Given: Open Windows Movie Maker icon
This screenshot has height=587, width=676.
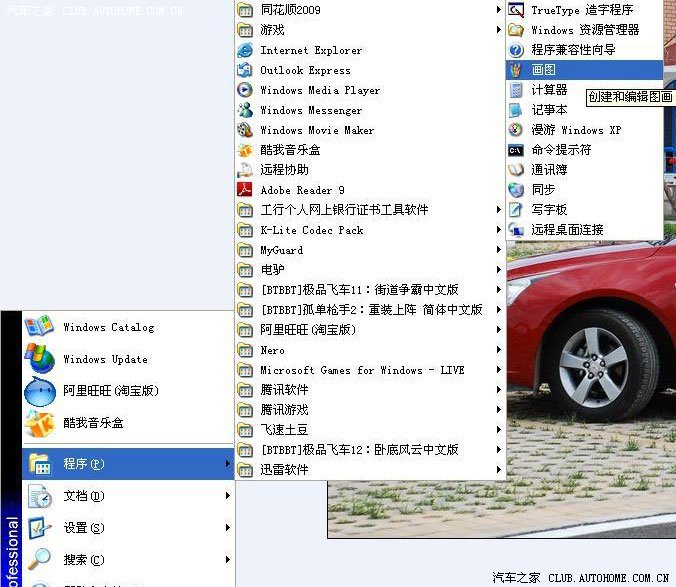Looking at the screenshot, I should click(245, 130).
